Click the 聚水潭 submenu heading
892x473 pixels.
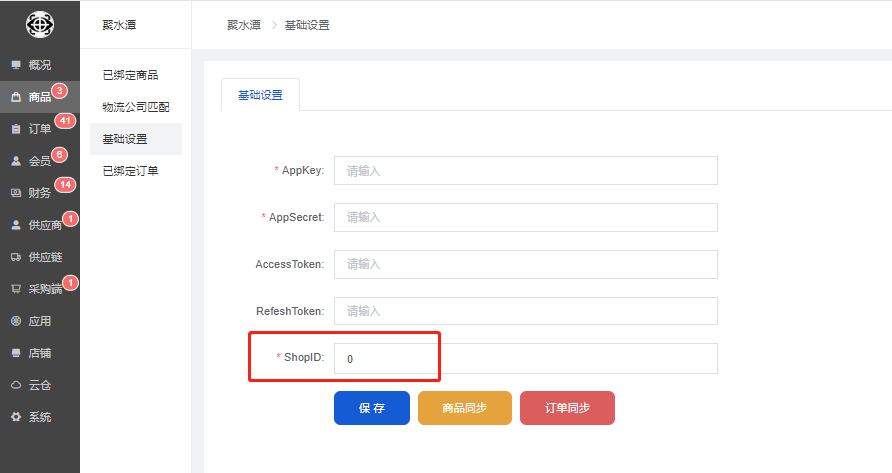point(119,25)
